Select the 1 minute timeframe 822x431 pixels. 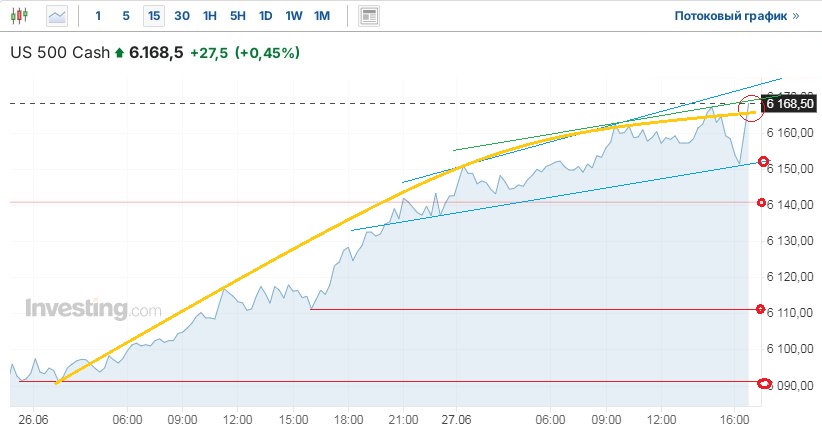[97, 16]
